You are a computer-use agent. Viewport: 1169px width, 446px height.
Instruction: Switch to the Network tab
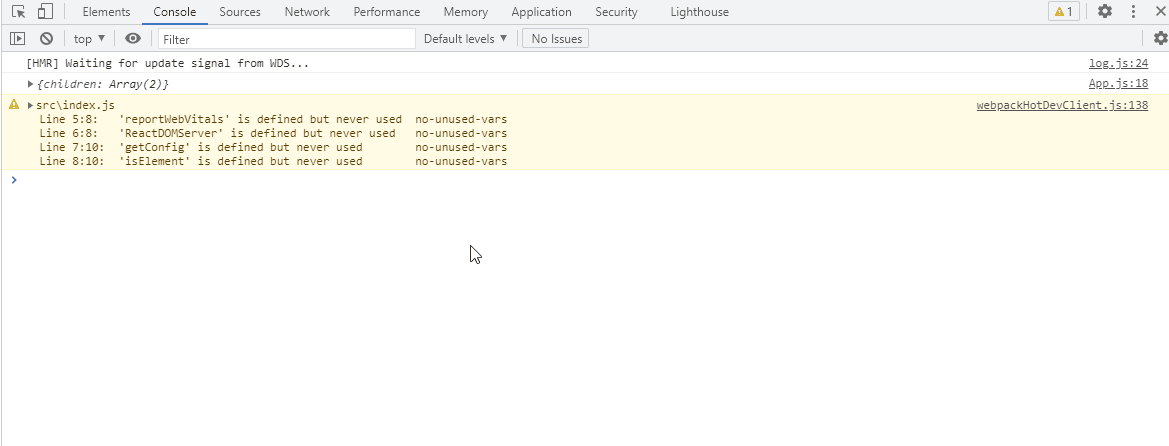coord(307,12)
